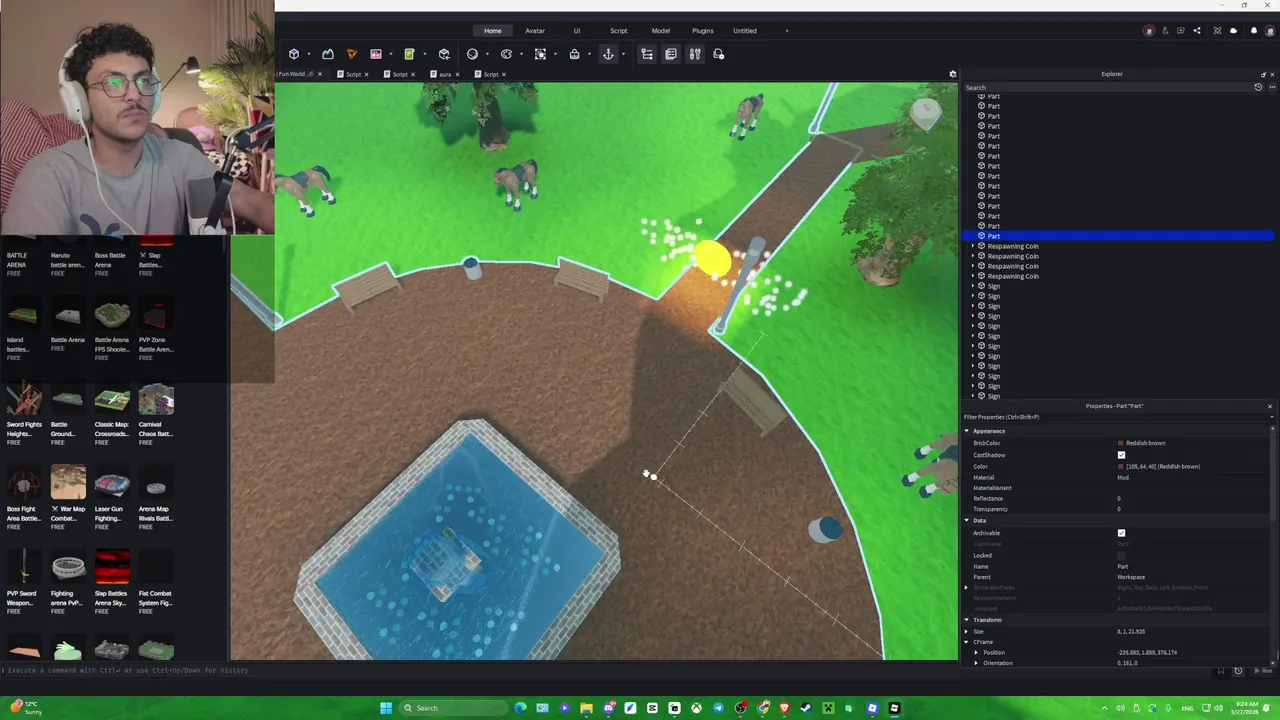Click the Material value Mud

[x=1123, y=477]
